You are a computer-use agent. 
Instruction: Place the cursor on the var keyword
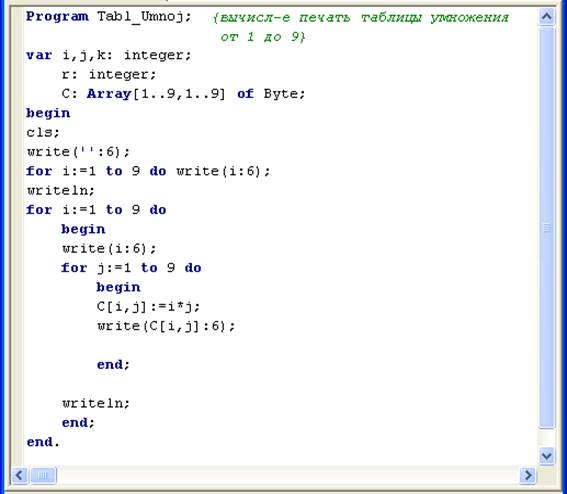pos(39,55)
